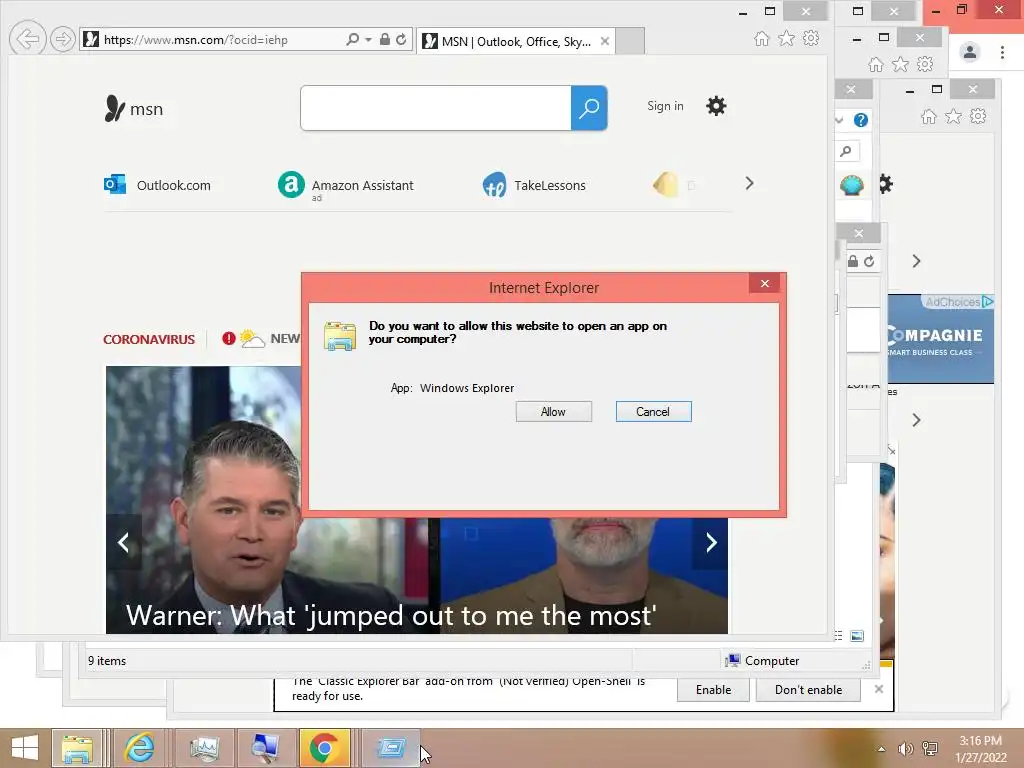The height and width of the screenshot is (768, 1024).
Task: Open the TakeLessons shortcut
Action: point(534,185)
